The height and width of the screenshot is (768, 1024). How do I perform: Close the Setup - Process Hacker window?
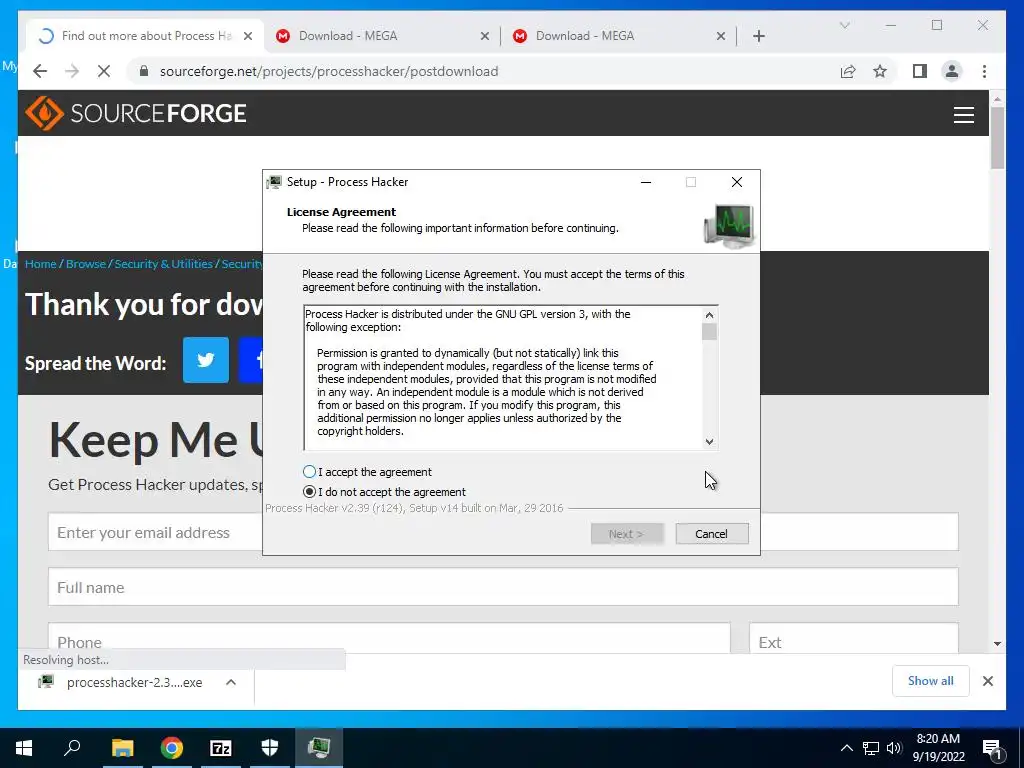[737, 182]
